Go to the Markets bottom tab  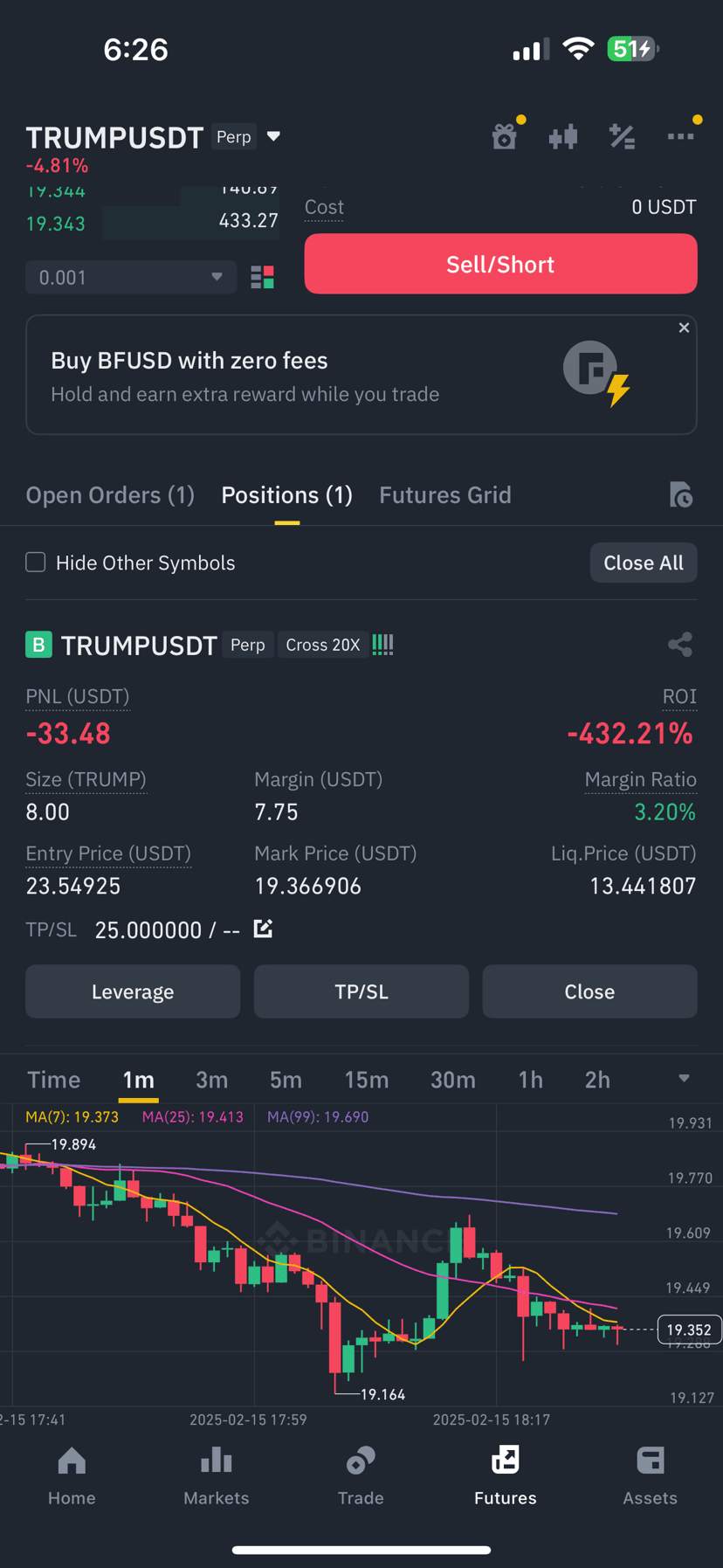[x=217, y=1476]
